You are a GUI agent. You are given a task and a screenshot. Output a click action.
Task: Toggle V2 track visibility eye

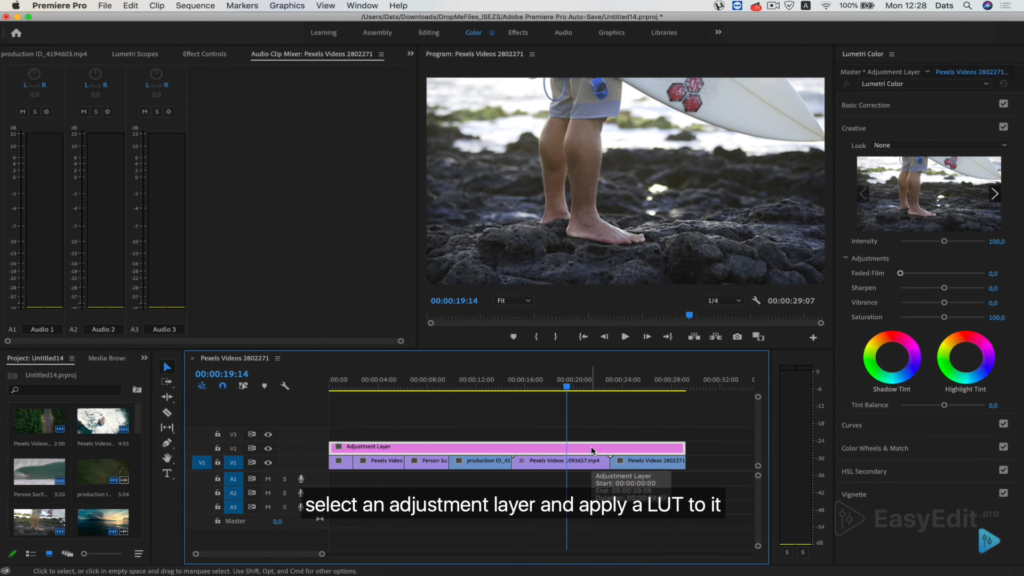268,449
